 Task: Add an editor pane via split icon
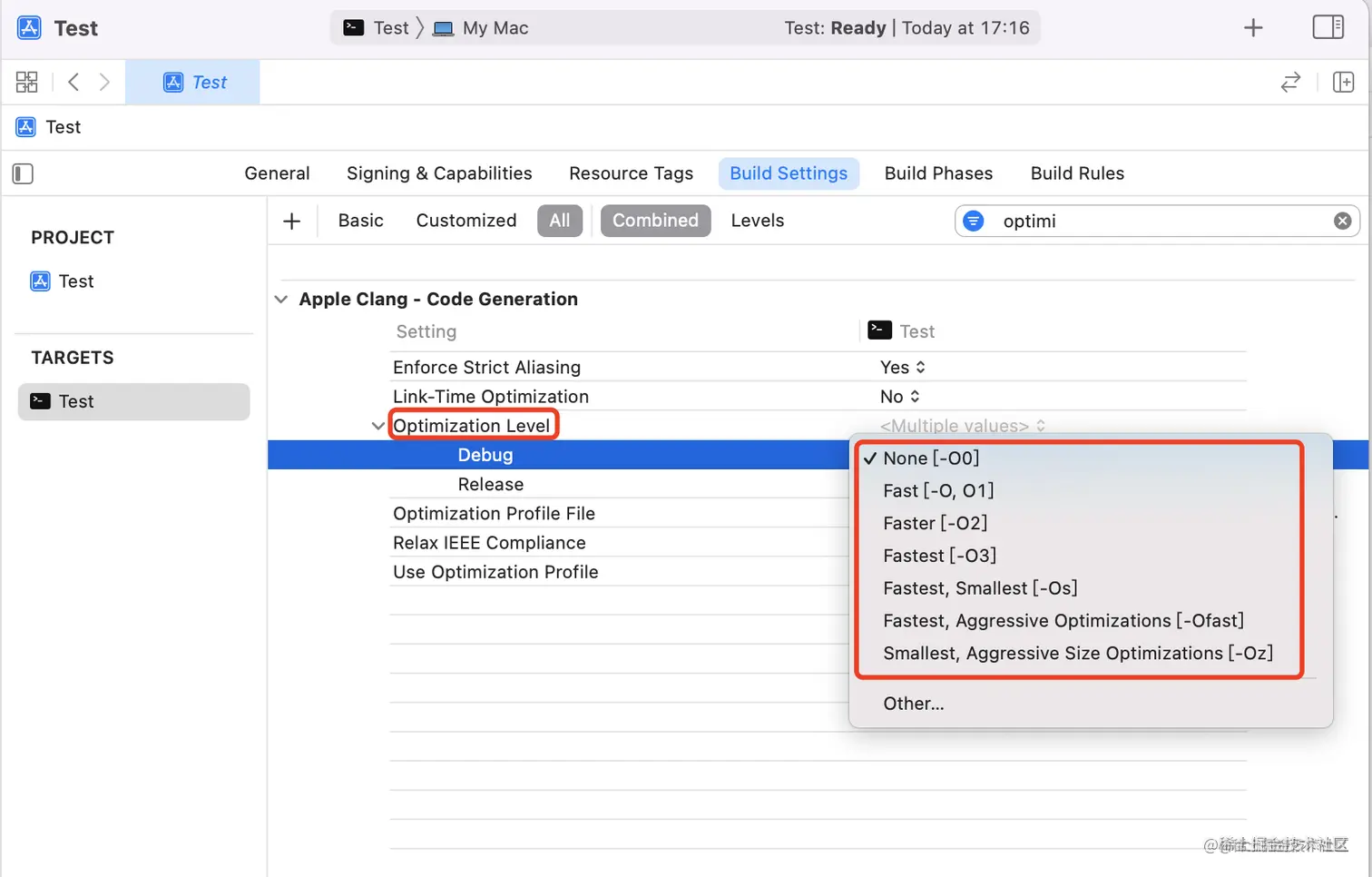[x=1344, y=82]
